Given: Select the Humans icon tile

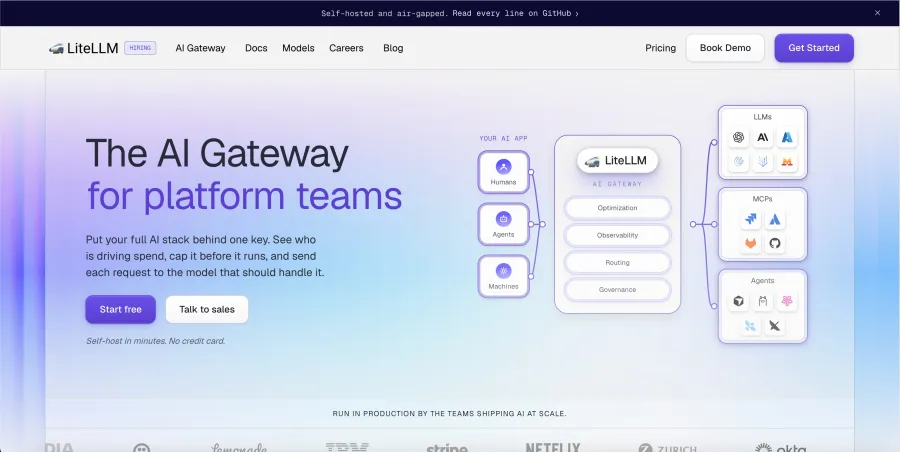Looking at the screenshot, I should (503, 172).
